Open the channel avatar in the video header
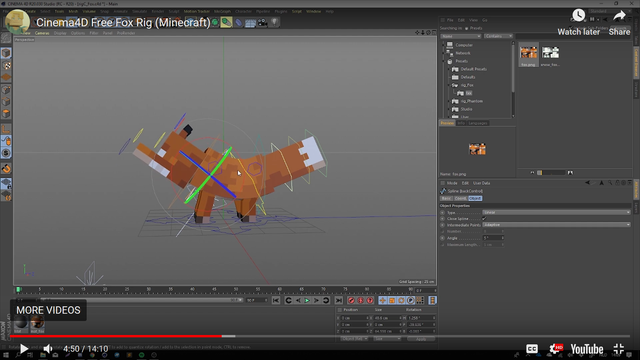This screenshot has height=360, width=640. click(x=18, y=21)
